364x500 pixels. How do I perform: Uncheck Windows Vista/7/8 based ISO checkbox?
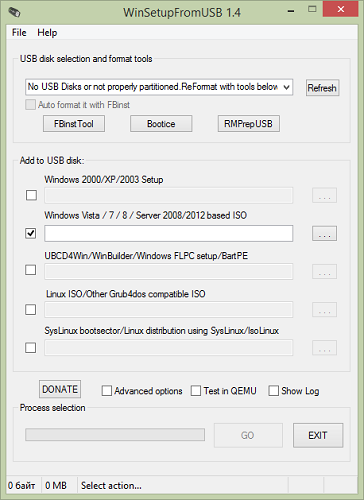[x=31, y=233]
